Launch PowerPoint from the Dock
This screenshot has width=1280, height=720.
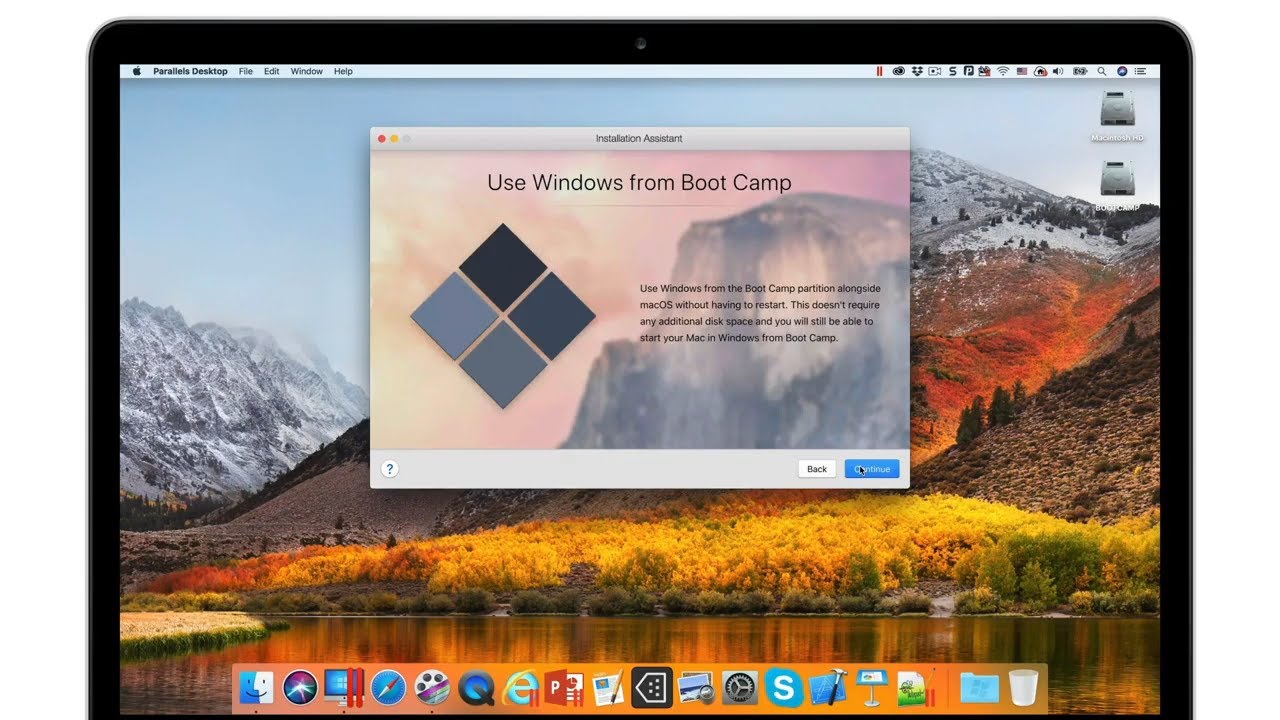point(564,687)
